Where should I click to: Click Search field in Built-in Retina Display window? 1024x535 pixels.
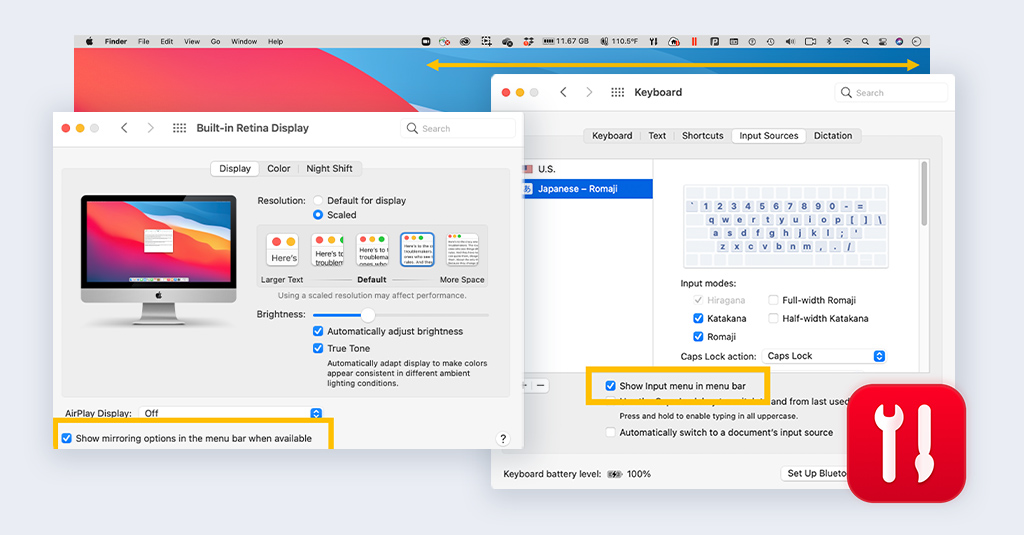(458, 129)
